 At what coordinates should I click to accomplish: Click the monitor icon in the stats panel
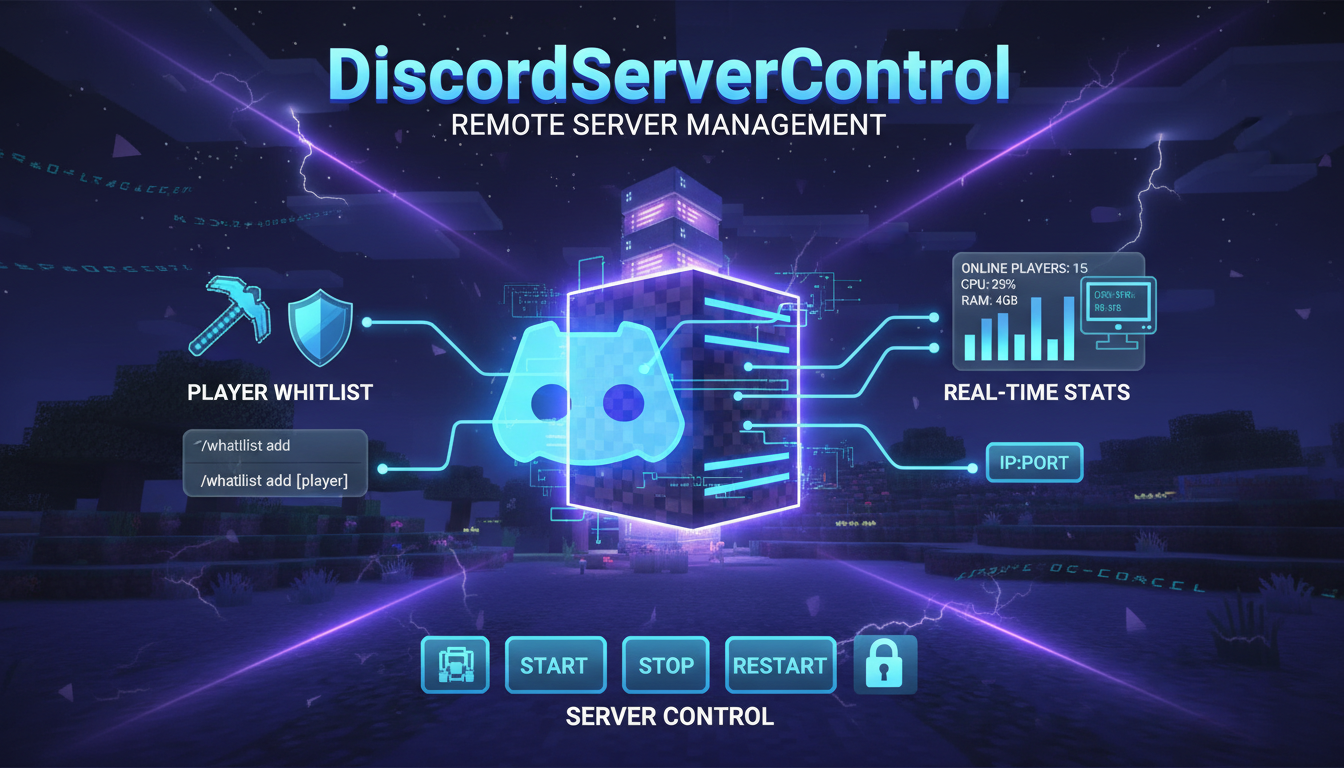point(1118,312)
